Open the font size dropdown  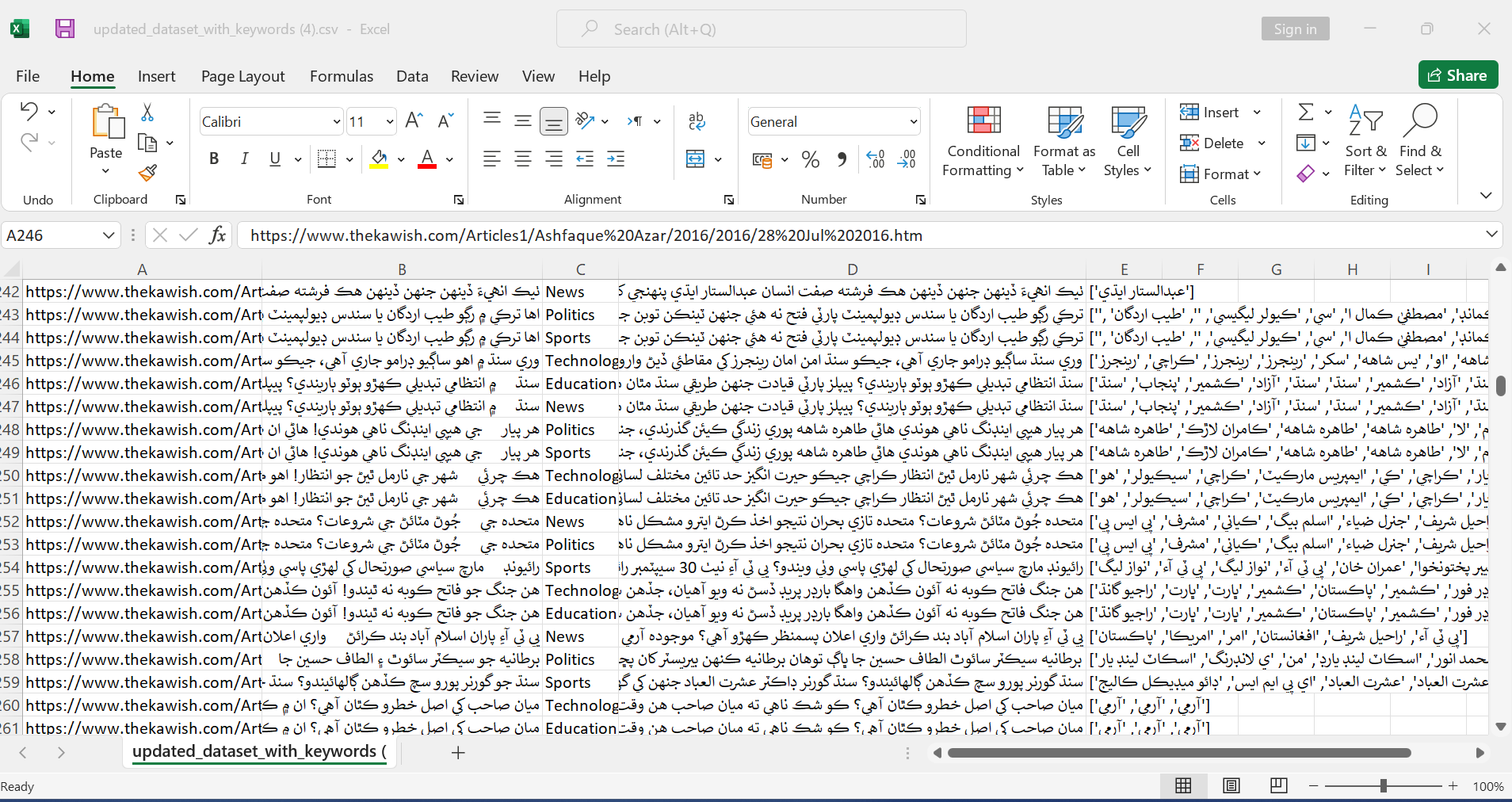[390, 121]
